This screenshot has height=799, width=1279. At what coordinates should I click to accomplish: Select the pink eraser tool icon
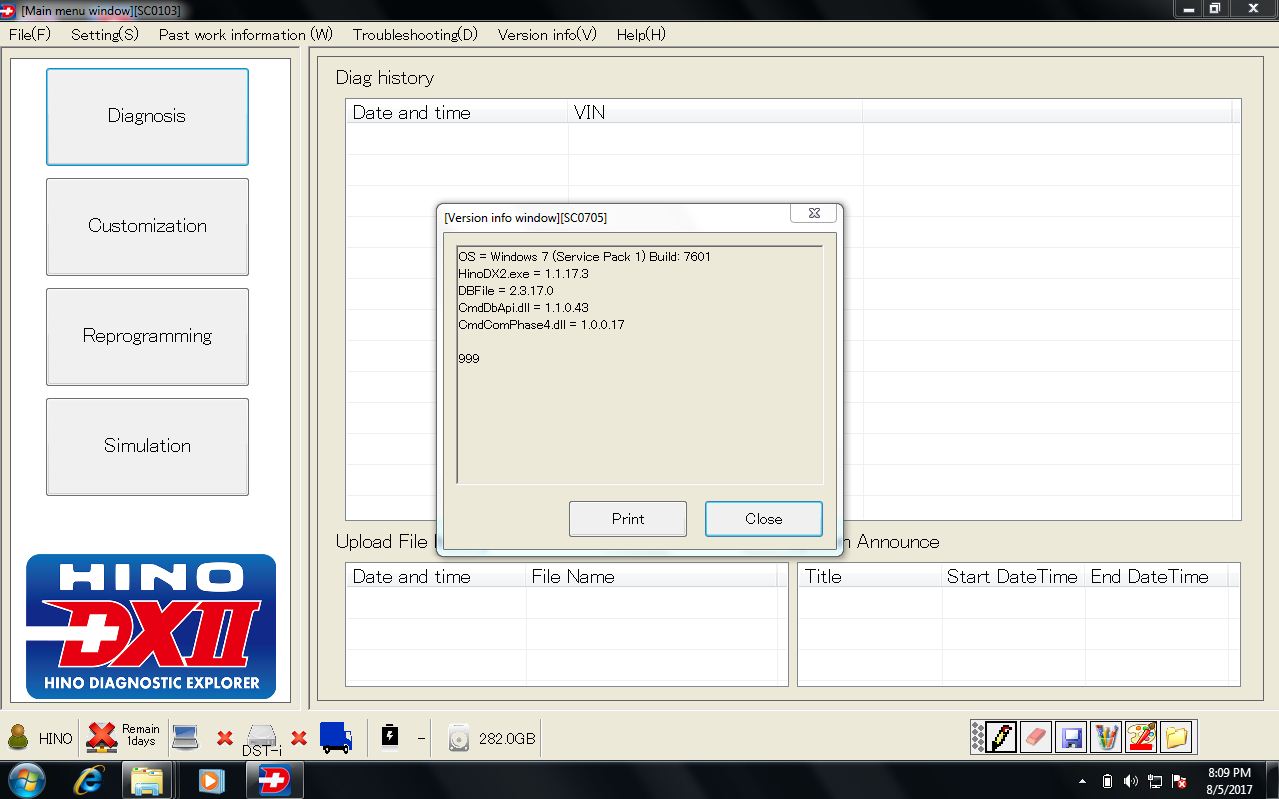click(1035, 738)
